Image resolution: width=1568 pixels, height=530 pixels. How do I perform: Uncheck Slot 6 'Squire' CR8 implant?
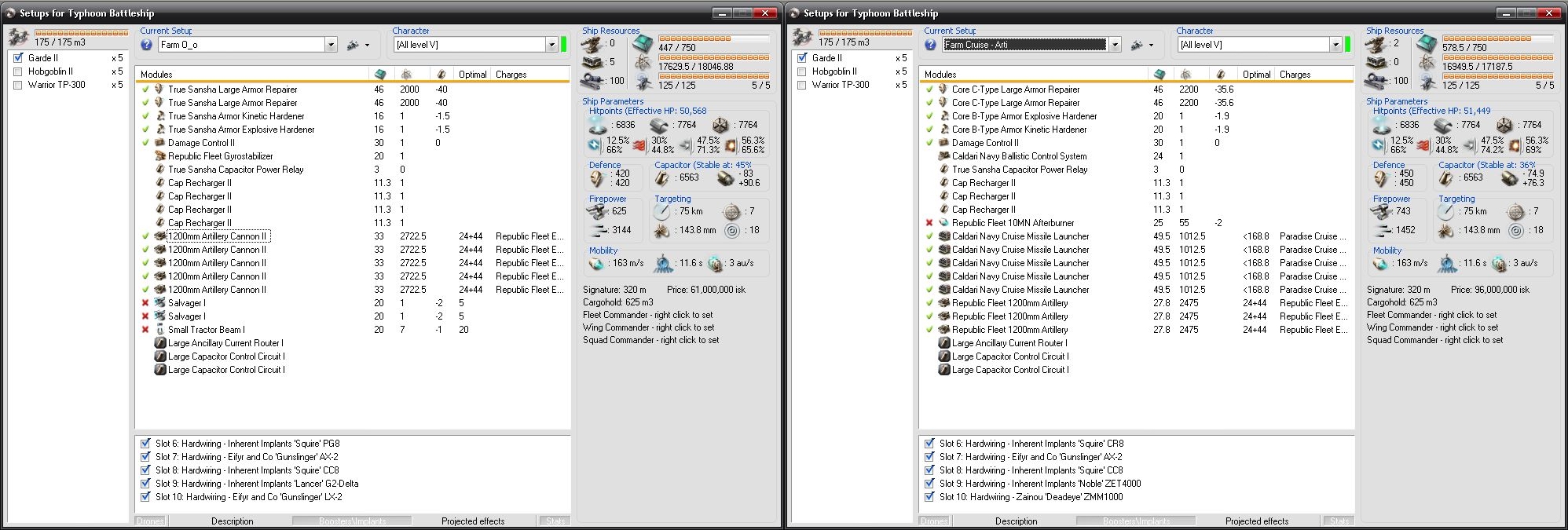(929, 444)
